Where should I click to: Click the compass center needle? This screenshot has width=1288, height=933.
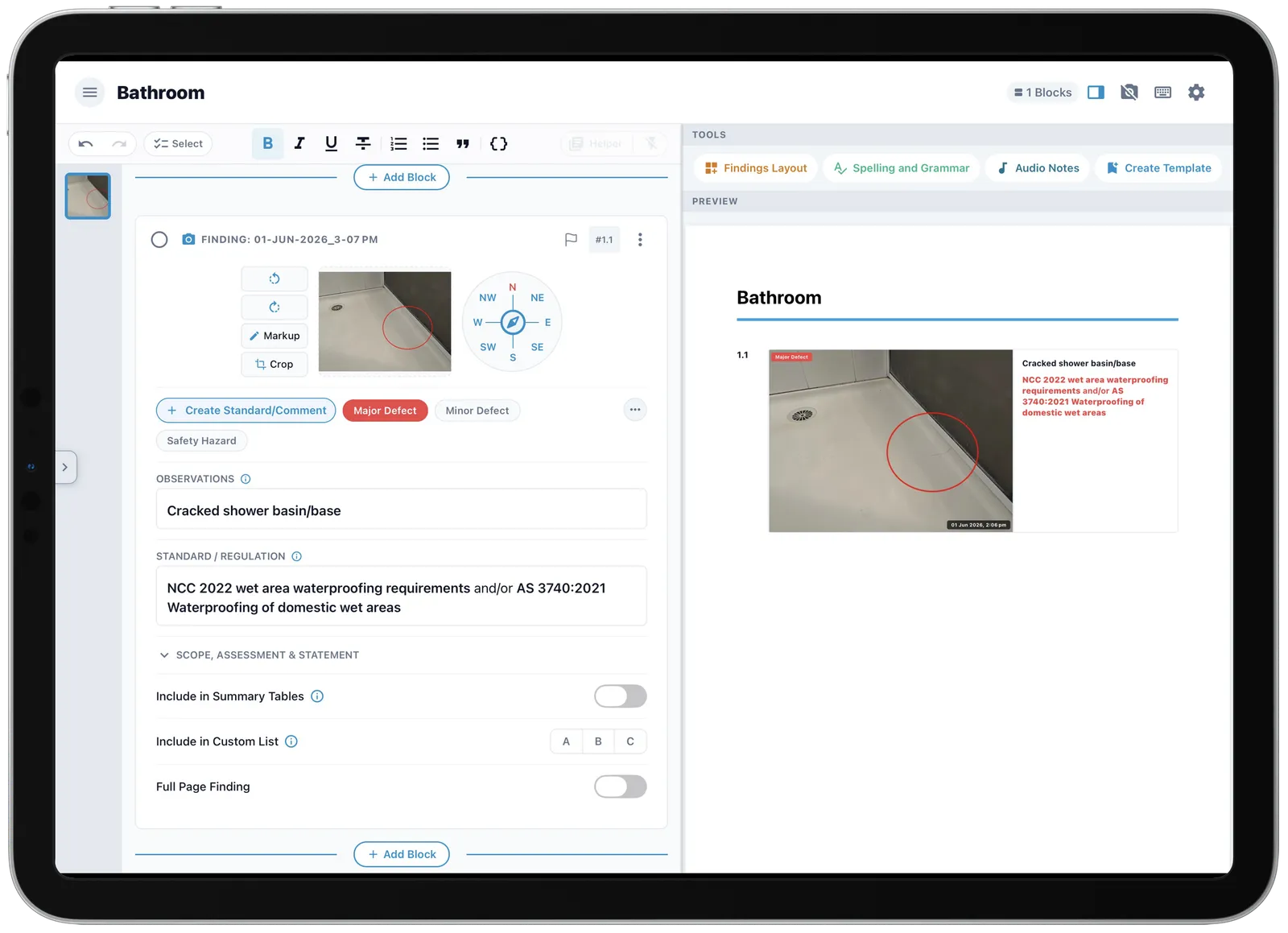513,323
